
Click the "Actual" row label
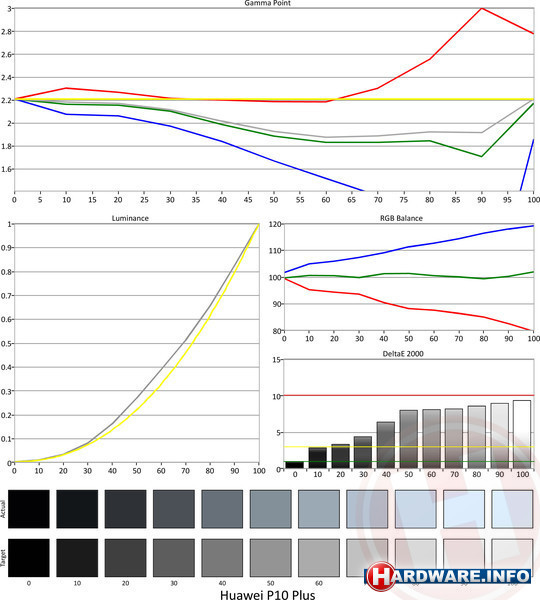click(3, 509)
